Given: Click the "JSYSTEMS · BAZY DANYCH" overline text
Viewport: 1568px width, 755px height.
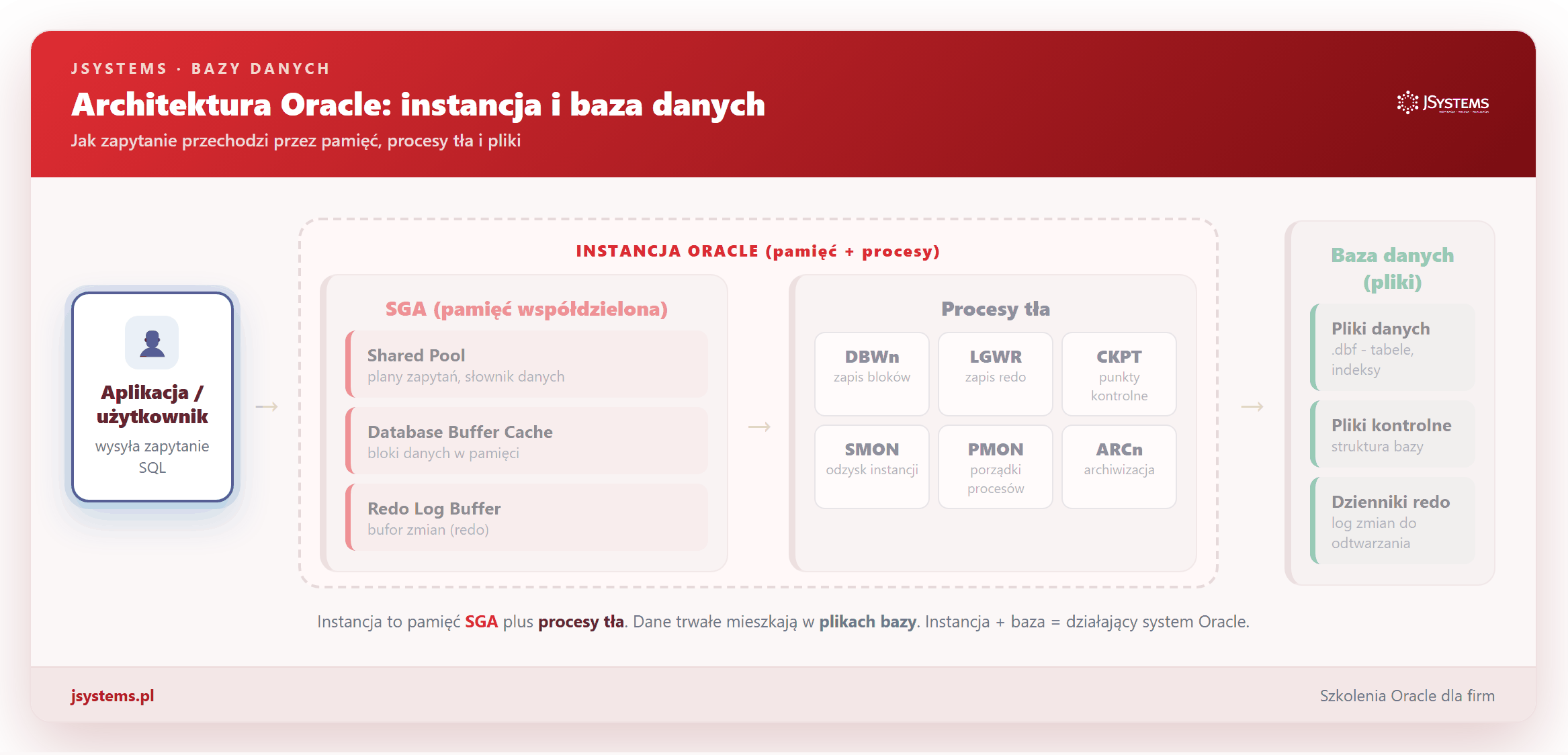Looking at the screenshot, I should pyautogui.click(x=200, y=69).
